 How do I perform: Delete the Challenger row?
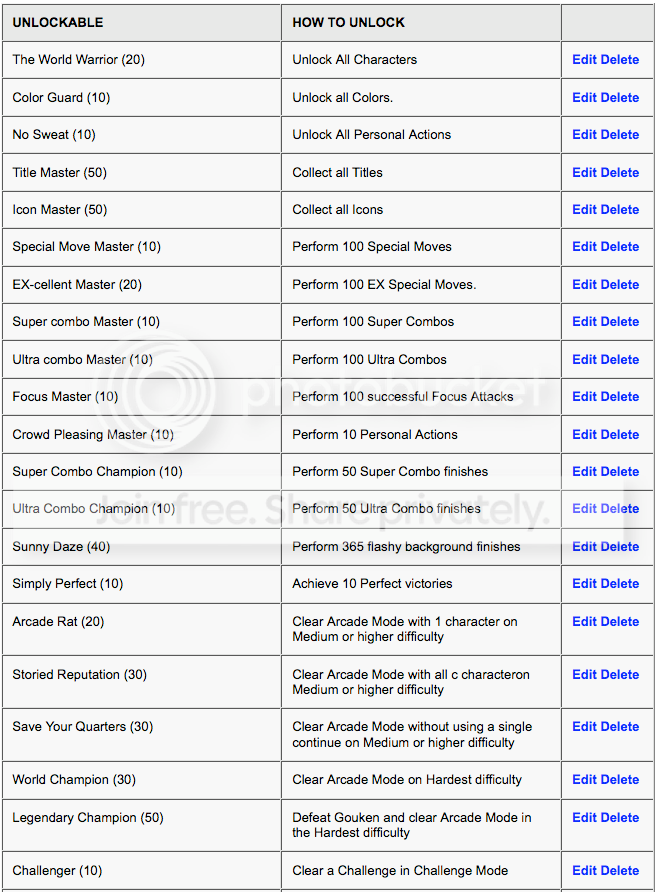620,870
